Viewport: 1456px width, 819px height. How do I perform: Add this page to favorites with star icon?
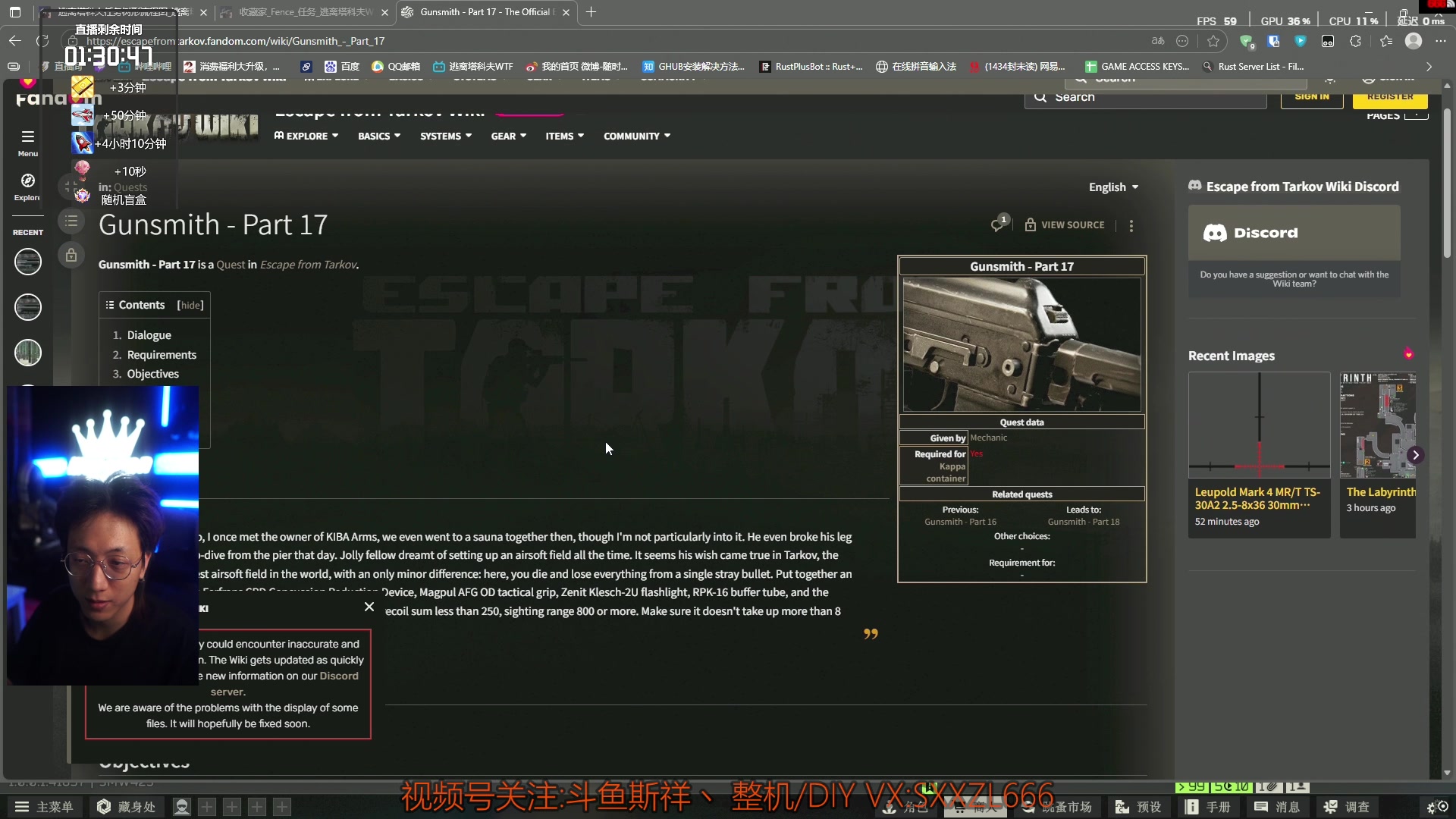pos(1213,41)
